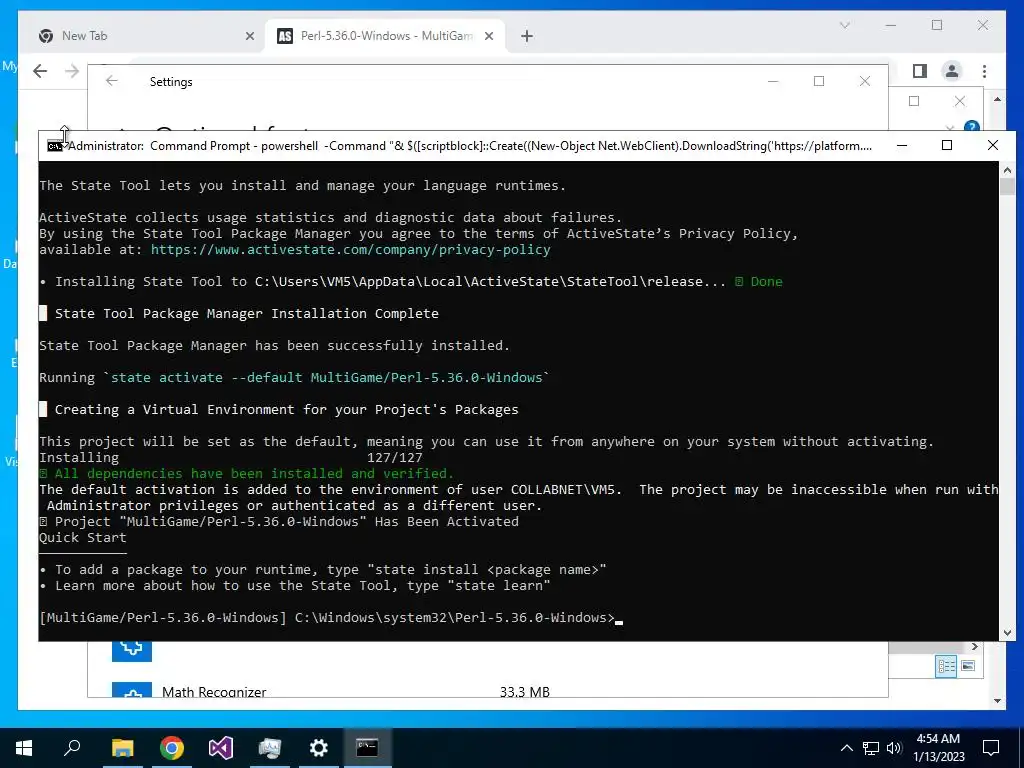The height and width of the screenshot is (768, 1024).
Task: Go forward in the Chrome browser
Action: tap(72, 71)
